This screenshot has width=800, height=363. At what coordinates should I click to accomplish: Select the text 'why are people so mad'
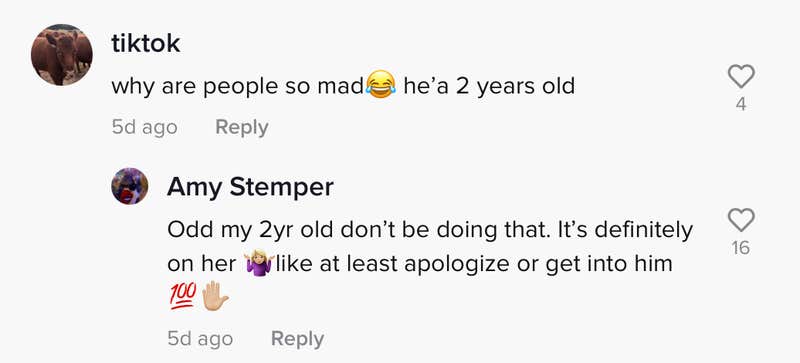pos(237,87)
